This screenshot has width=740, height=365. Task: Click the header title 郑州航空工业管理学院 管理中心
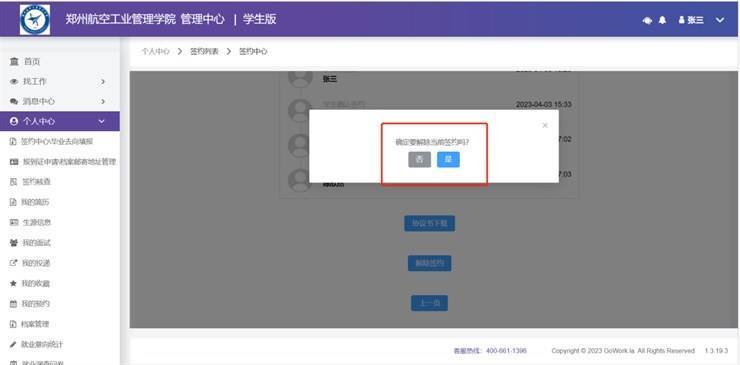coord(145,19)
